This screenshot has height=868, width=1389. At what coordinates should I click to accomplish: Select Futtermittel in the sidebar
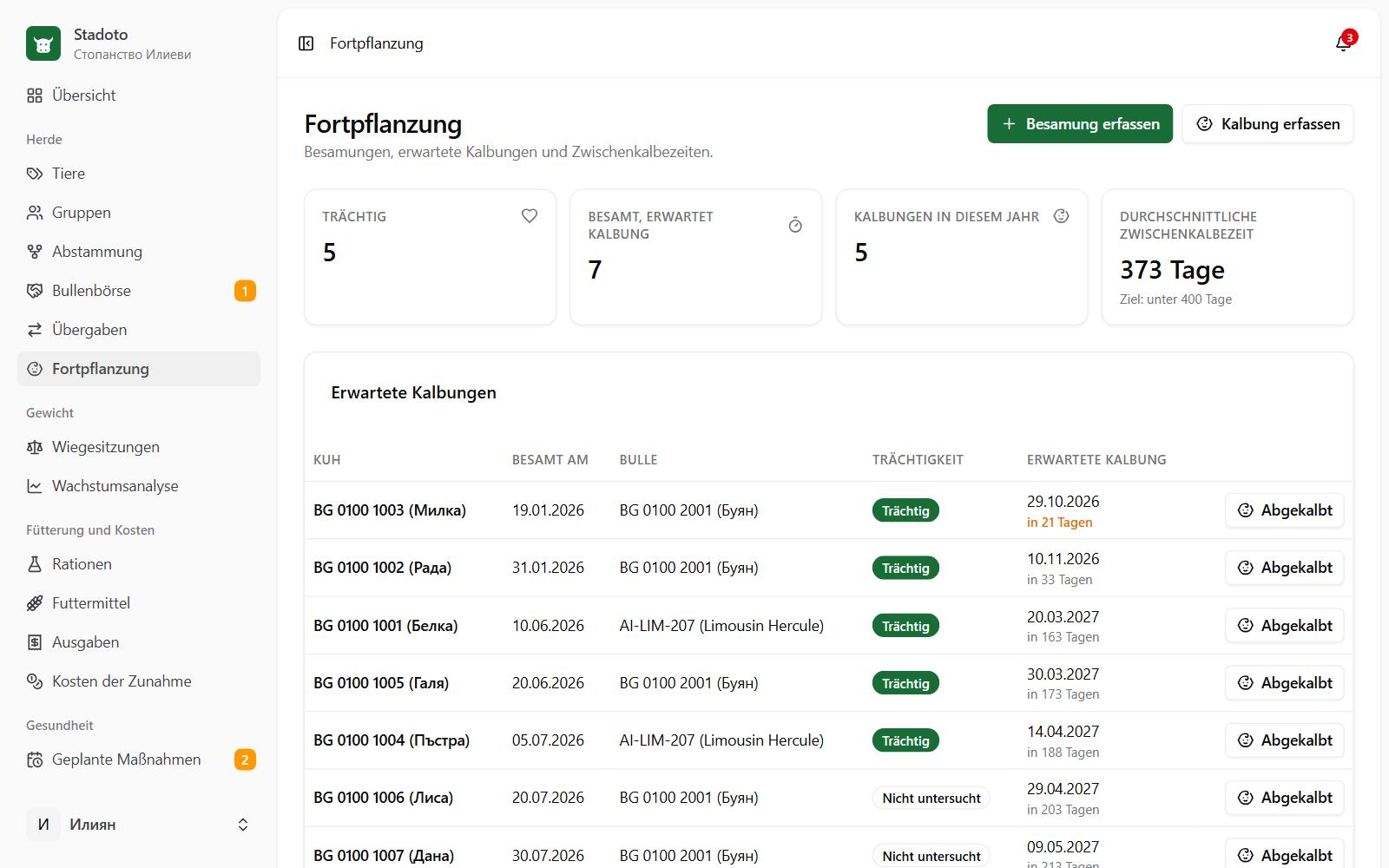pyautogui.click(x=139, y=603)
